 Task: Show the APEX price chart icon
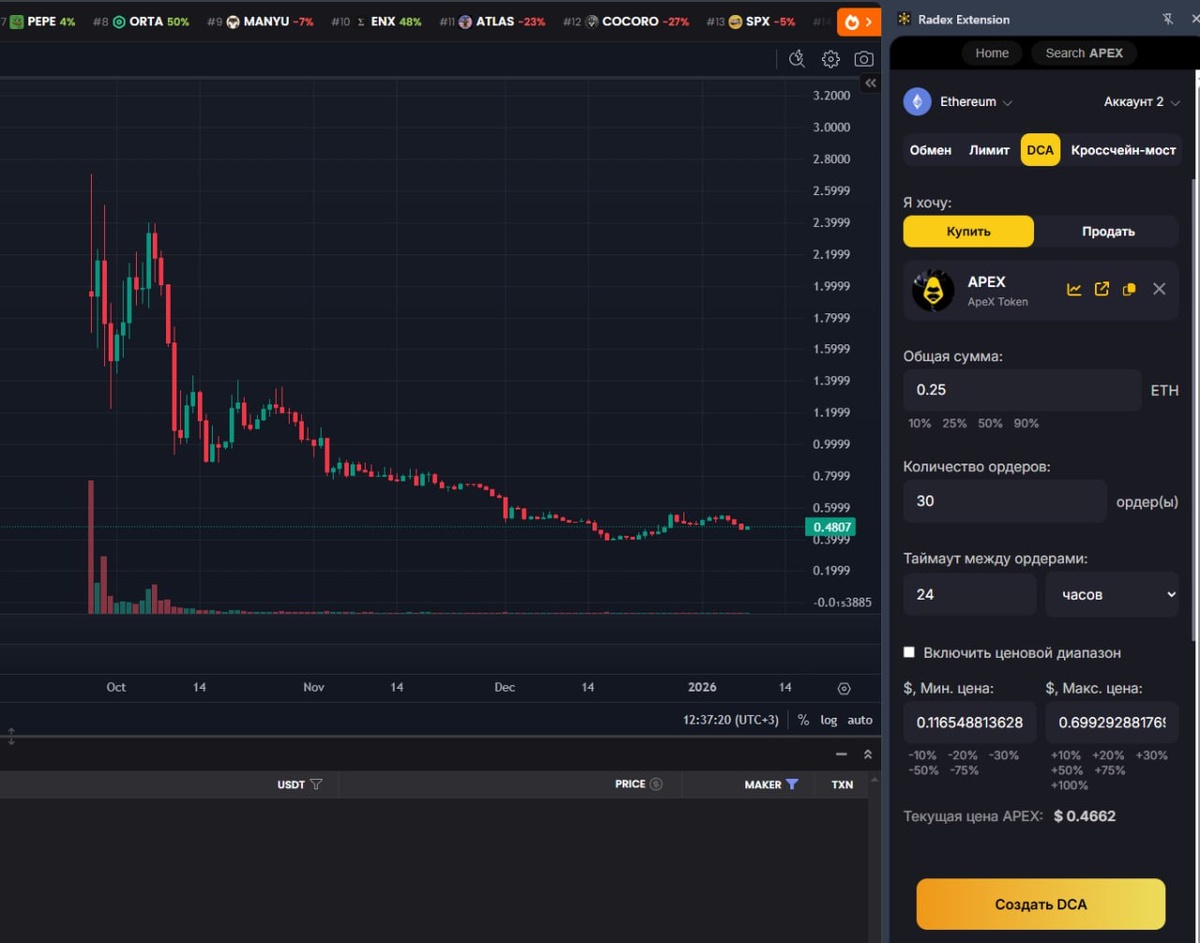(x=1074, y=289)
